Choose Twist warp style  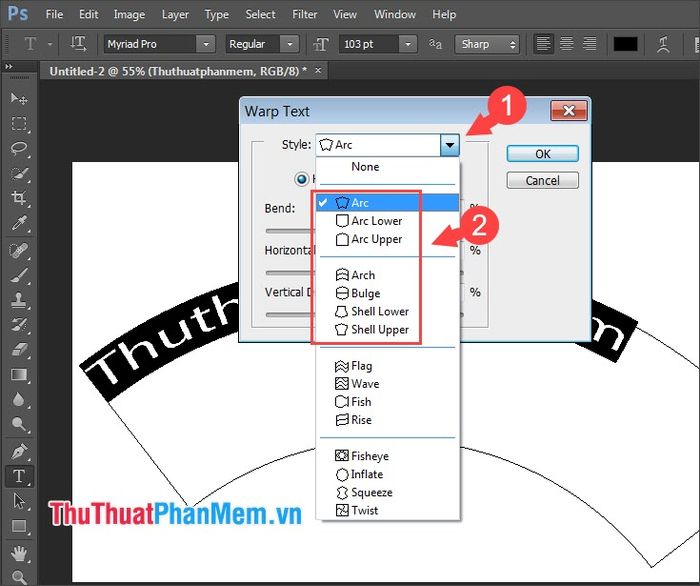[388, 511]
